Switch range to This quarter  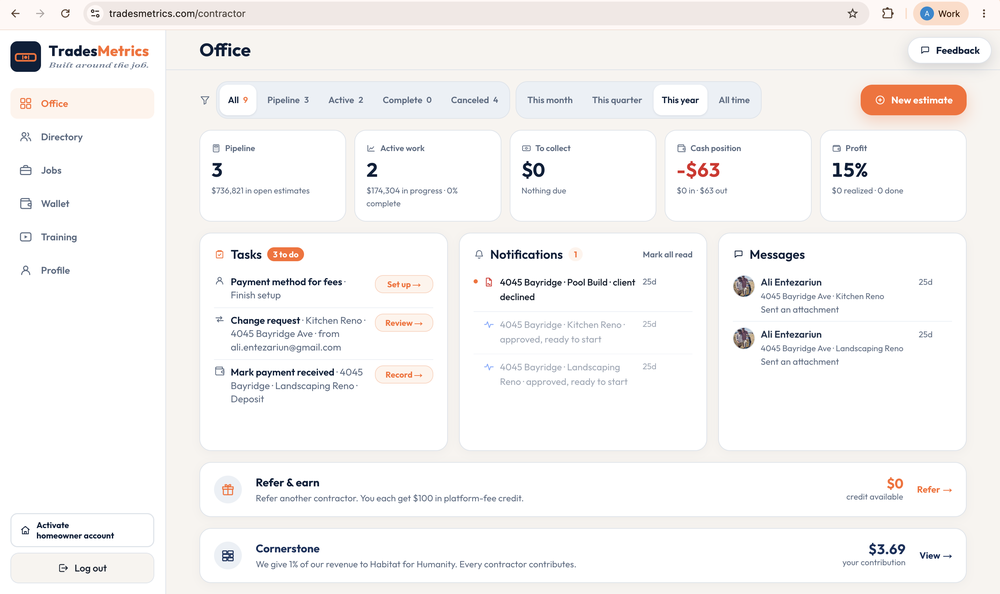617,100
